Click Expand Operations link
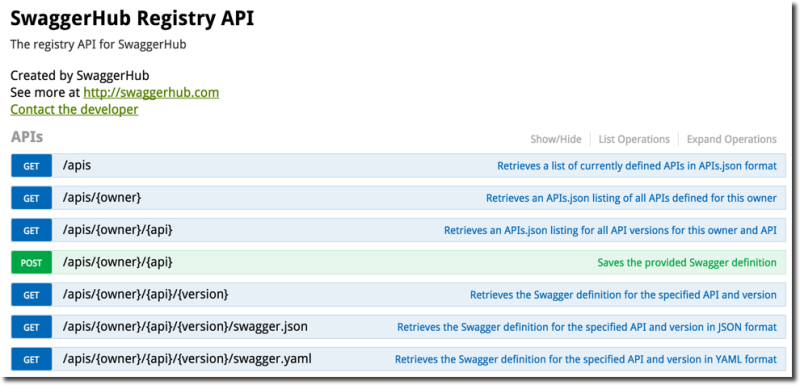 tap(732, 139)
